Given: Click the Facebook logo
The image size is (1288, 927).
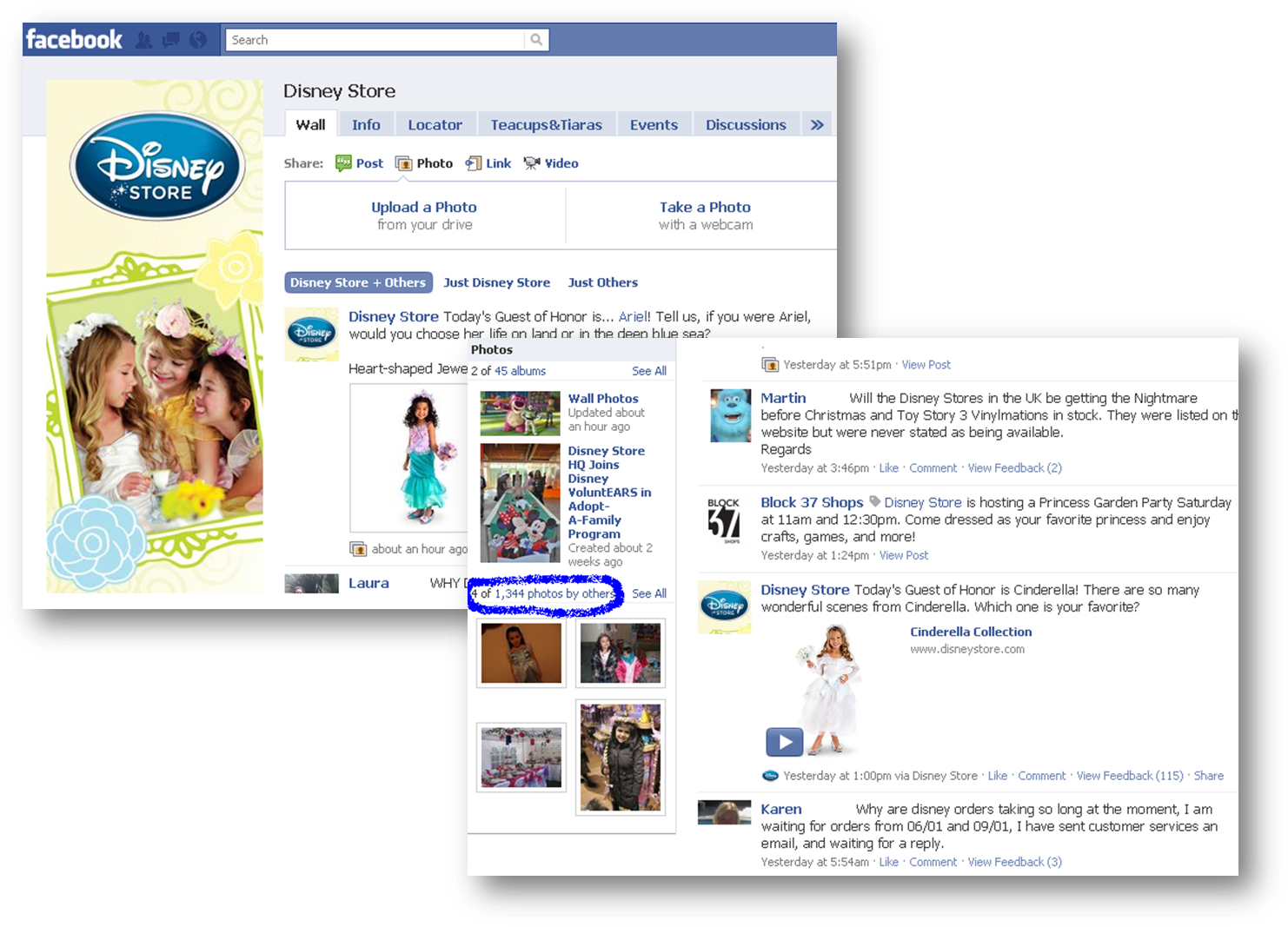Looking at the screenshot, I should point(74,40).
